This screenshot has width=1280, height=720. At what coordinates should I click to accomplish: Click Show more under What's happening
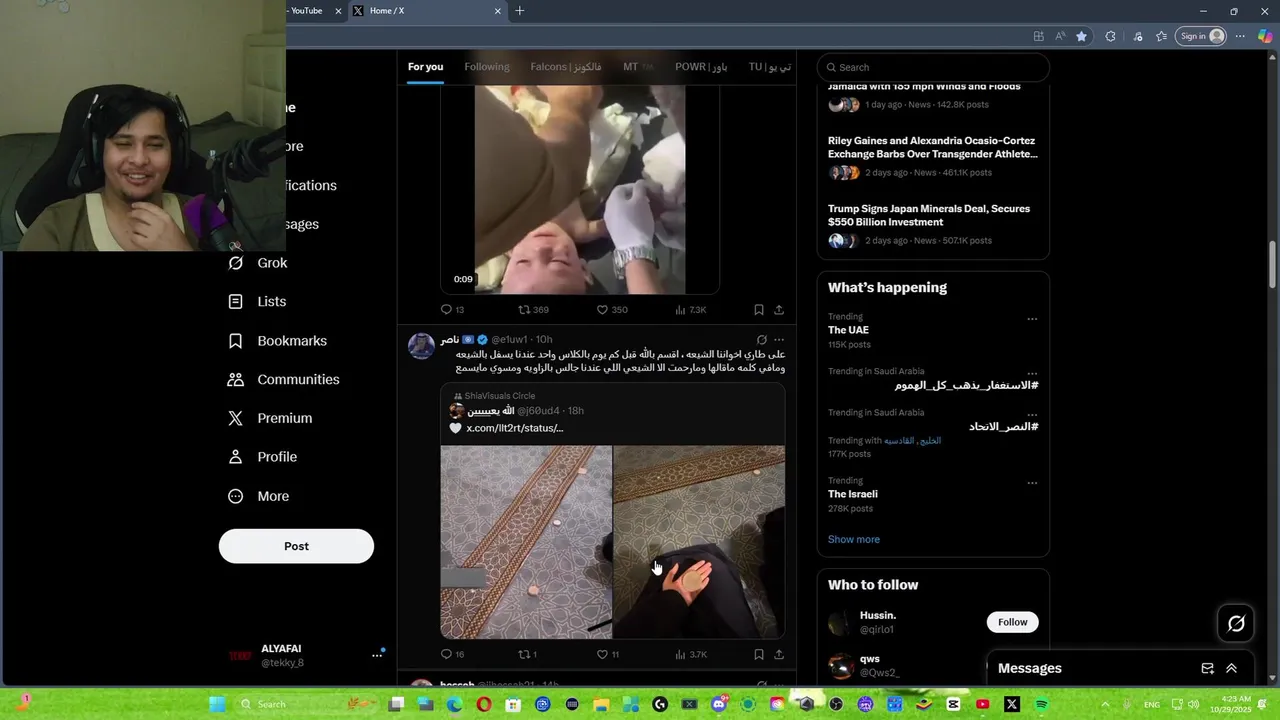[x=854, y=539]
